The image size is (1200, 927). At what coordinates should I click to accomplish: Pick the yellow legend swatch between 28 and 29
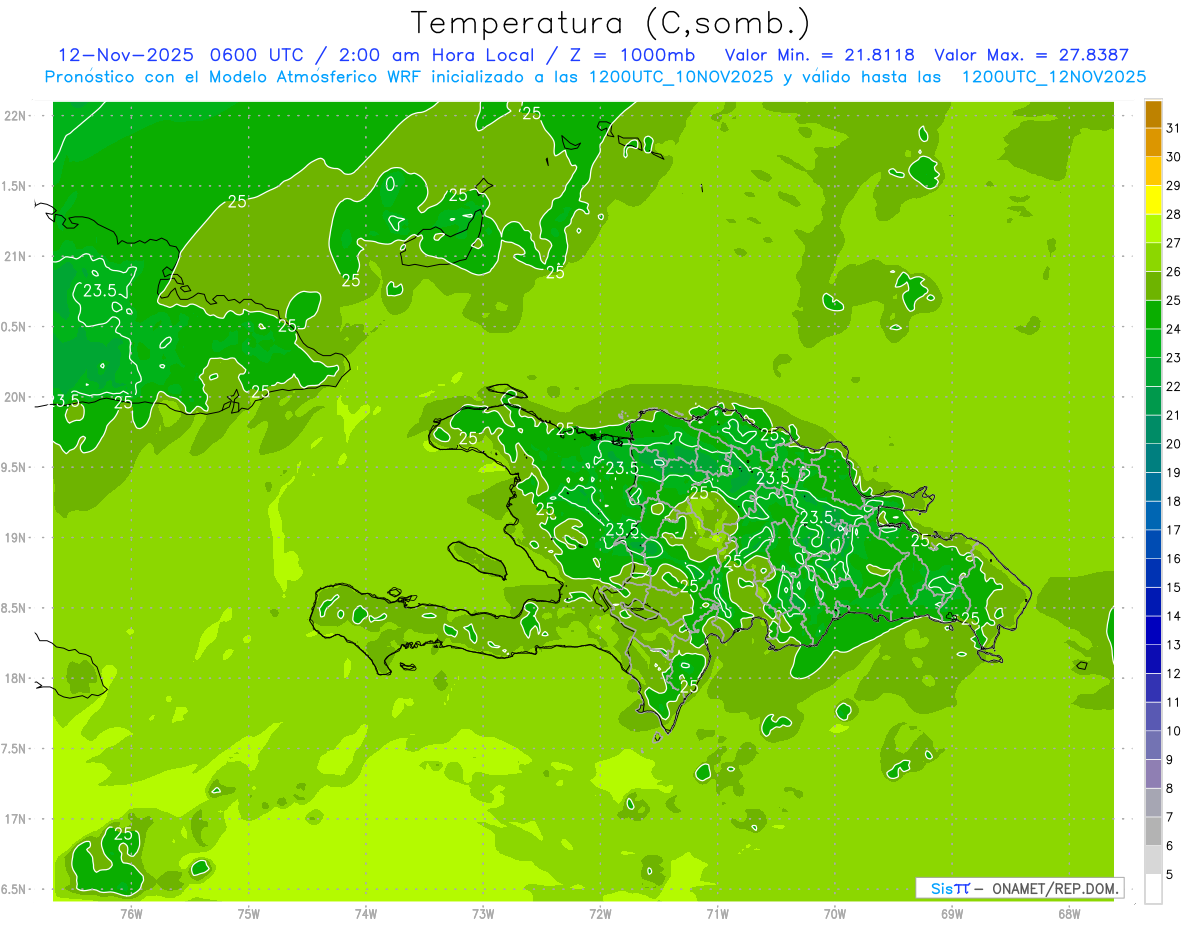1153,200
